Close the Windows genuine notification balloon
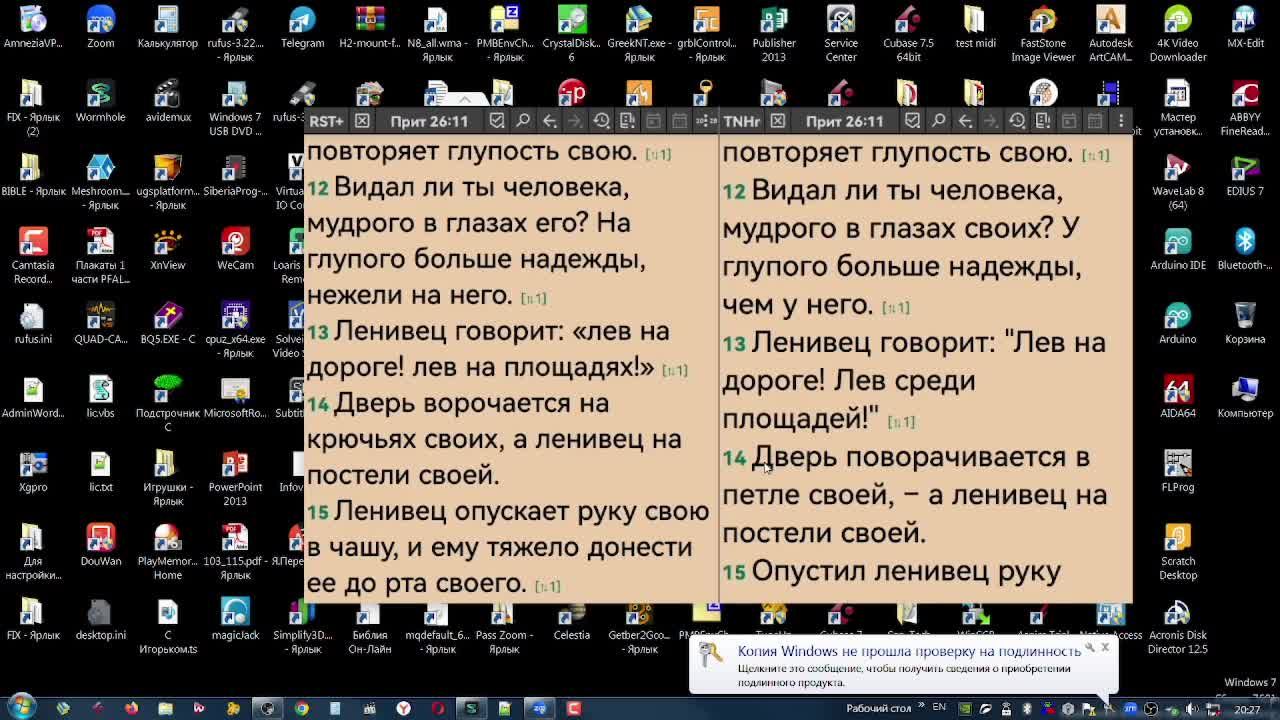This screenshot has height=720, width=1280. pos(1105,648)
